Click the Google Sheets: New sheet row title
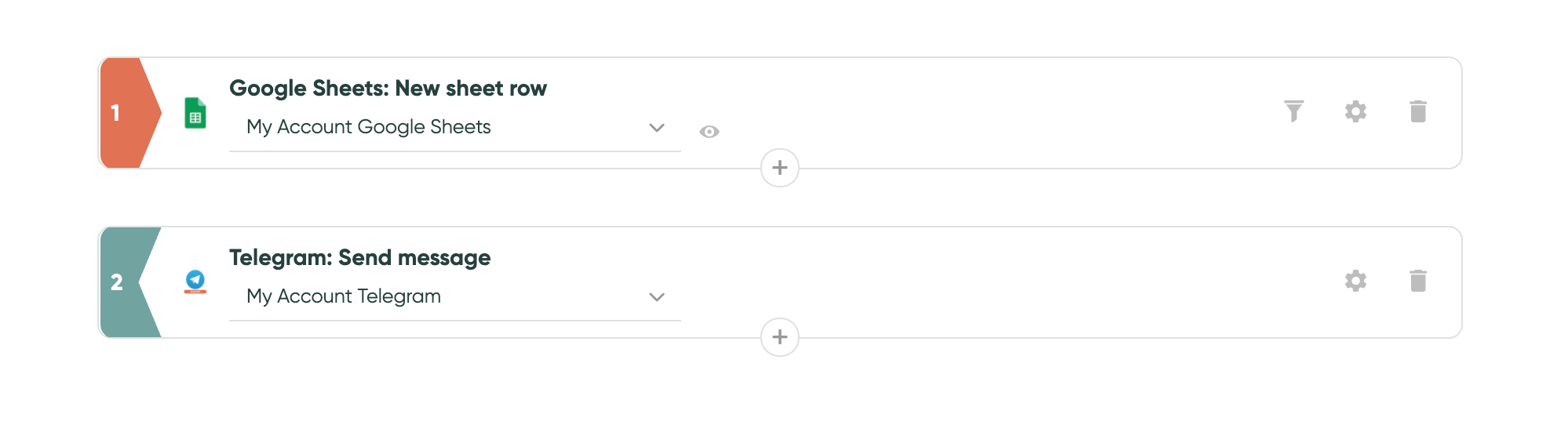The image size is (1568, 425). [388, 89]
